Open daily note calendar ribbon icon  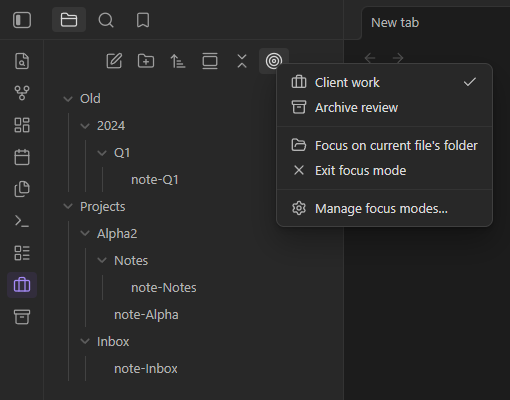[x=22, y=157]
